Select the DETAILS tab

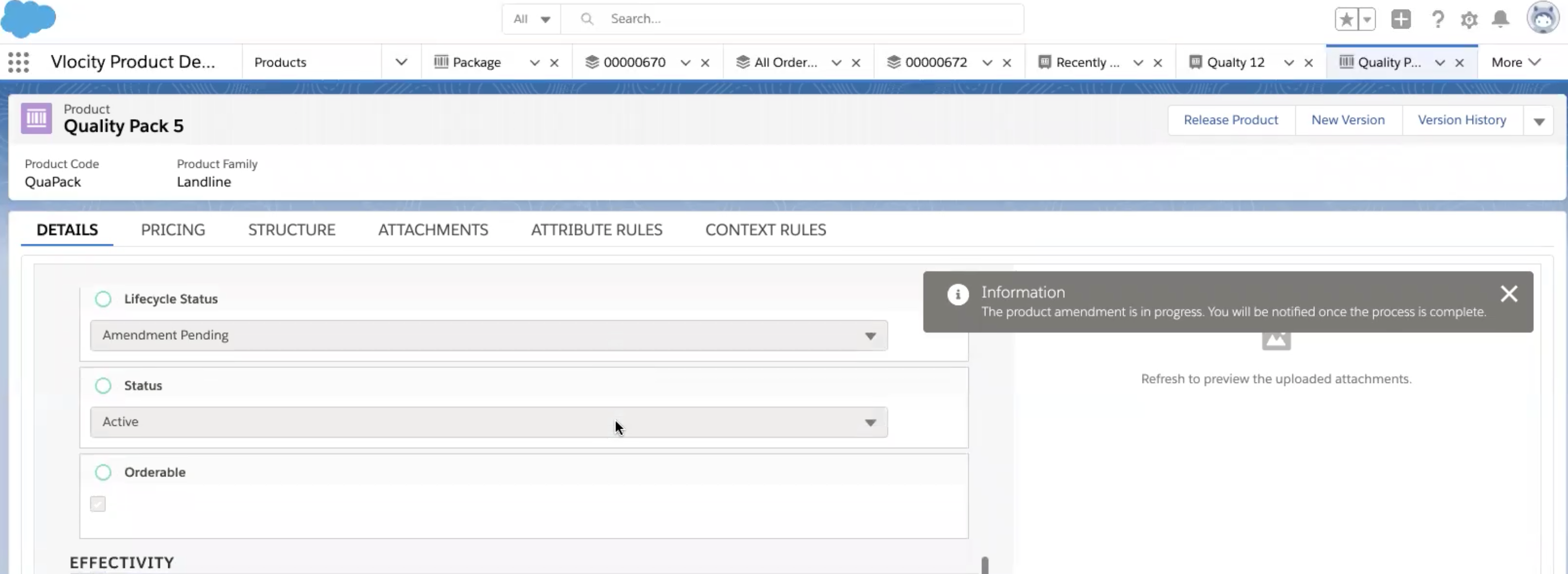67,230
